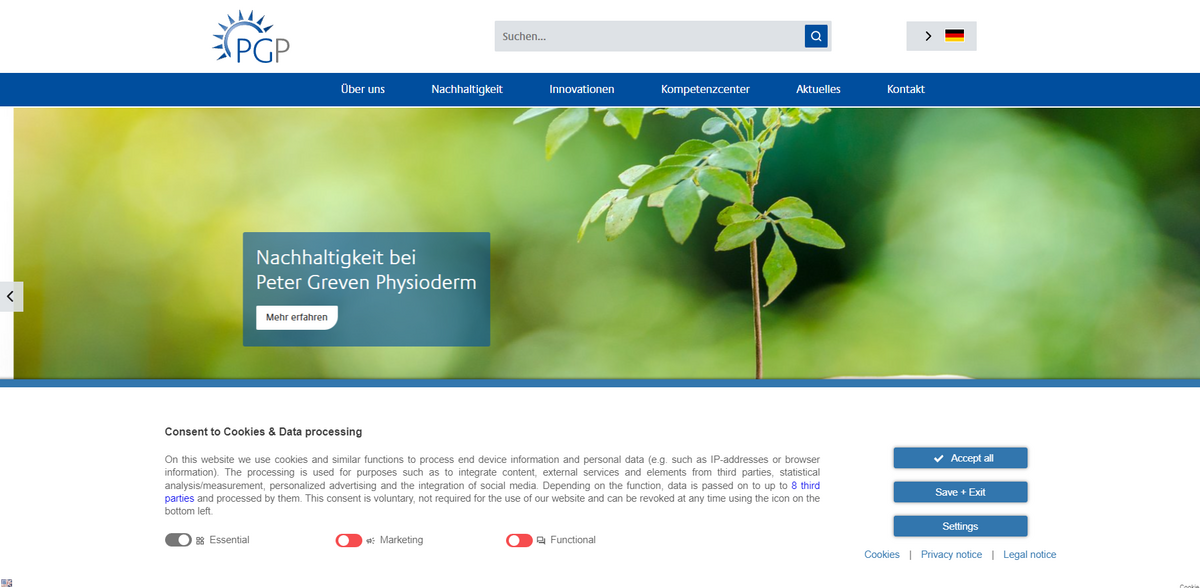Open the Kompetenzcenter menu
The image size is (1200, 588).
[705, 89]
